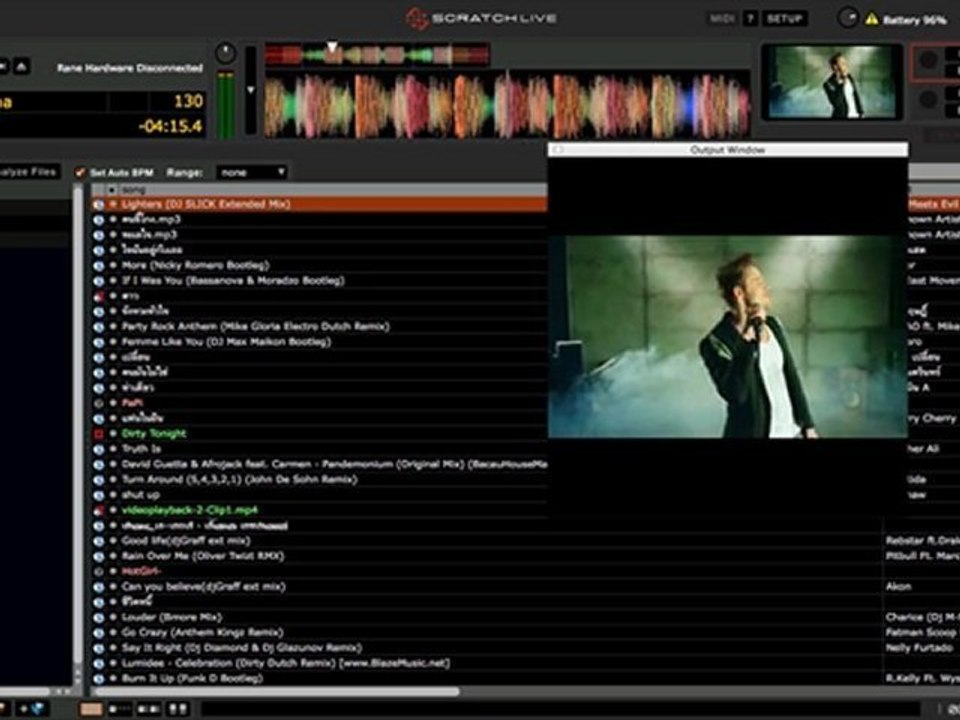Click the lower round knob beside video preview
960x720 pixels.
[928, 99]
